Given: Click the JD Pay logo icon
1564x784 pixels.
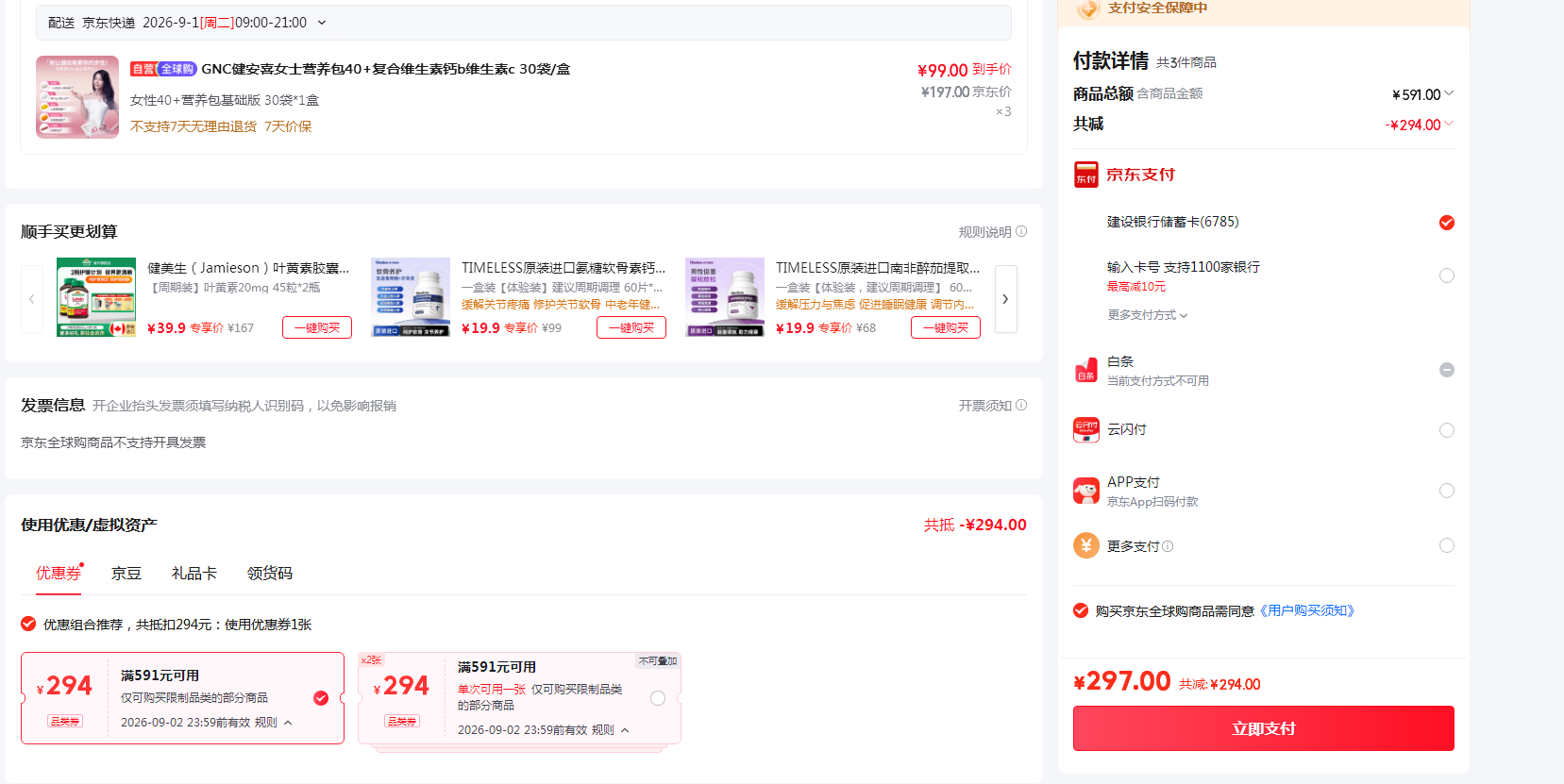Looking at the screenshot, I should pyautogui.click(x=1086, y=175).
